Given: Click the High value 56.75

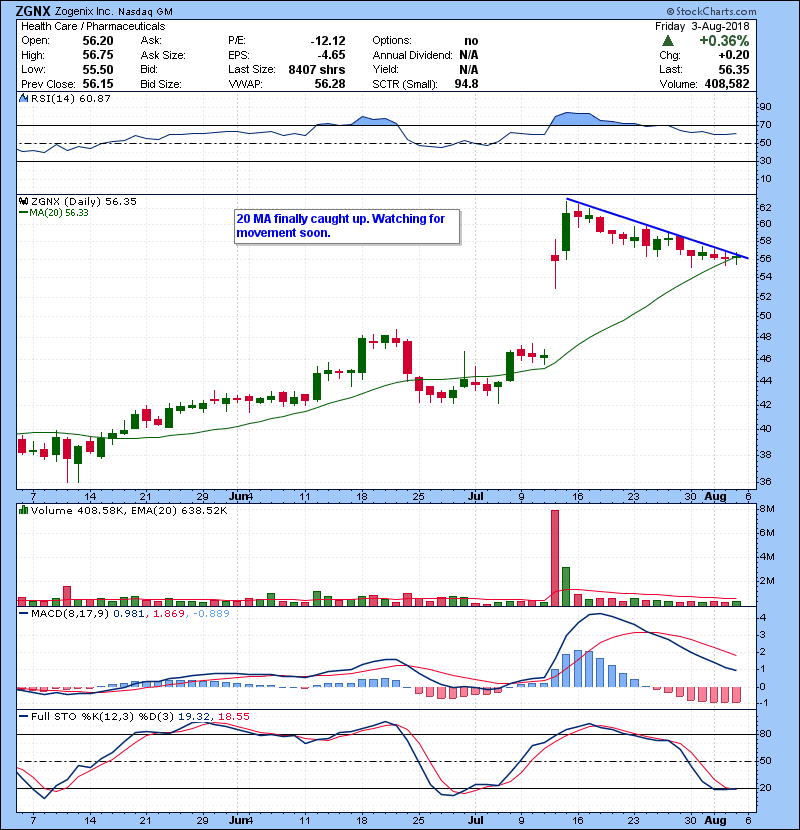Looking at the screenshot, I should coord(98,55).
